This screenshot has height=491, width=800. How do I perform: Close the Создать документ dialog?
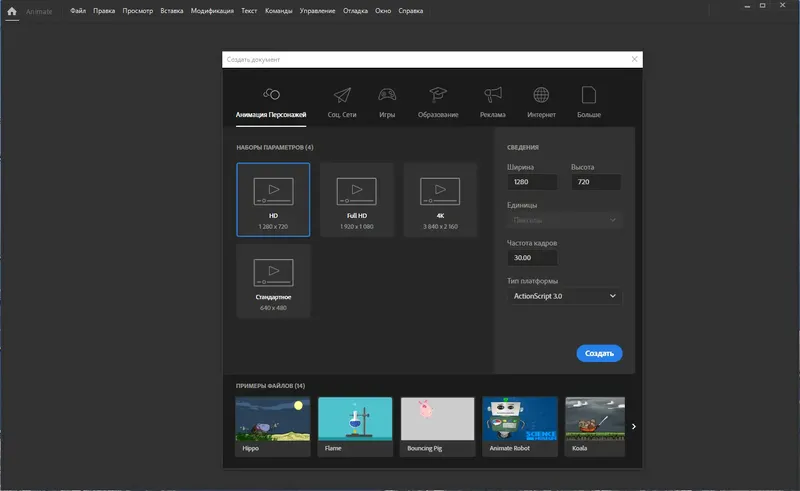click(x=634, y=59)
